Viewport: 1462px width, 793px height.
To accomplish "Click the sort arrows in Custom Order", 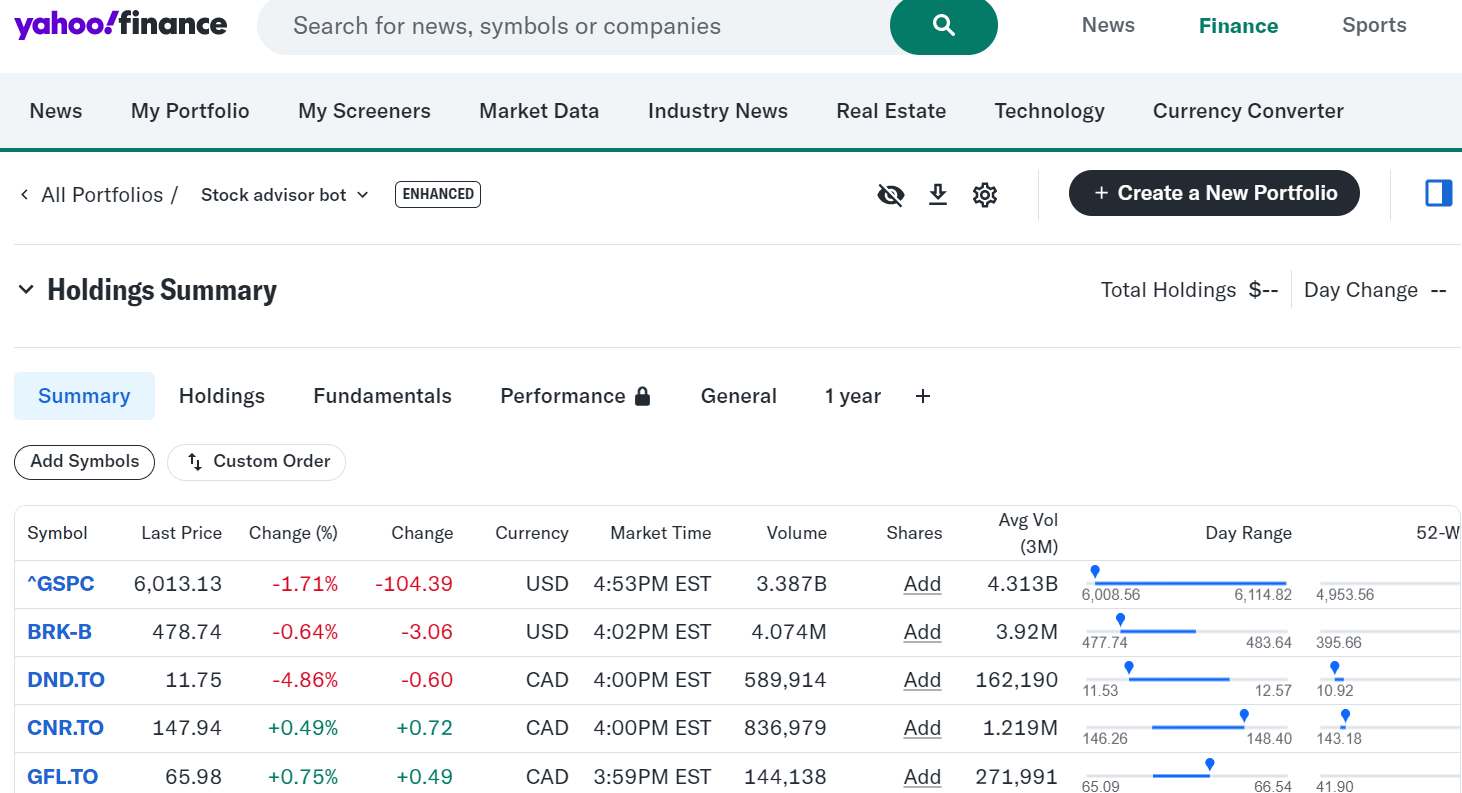I will [193, 461].
